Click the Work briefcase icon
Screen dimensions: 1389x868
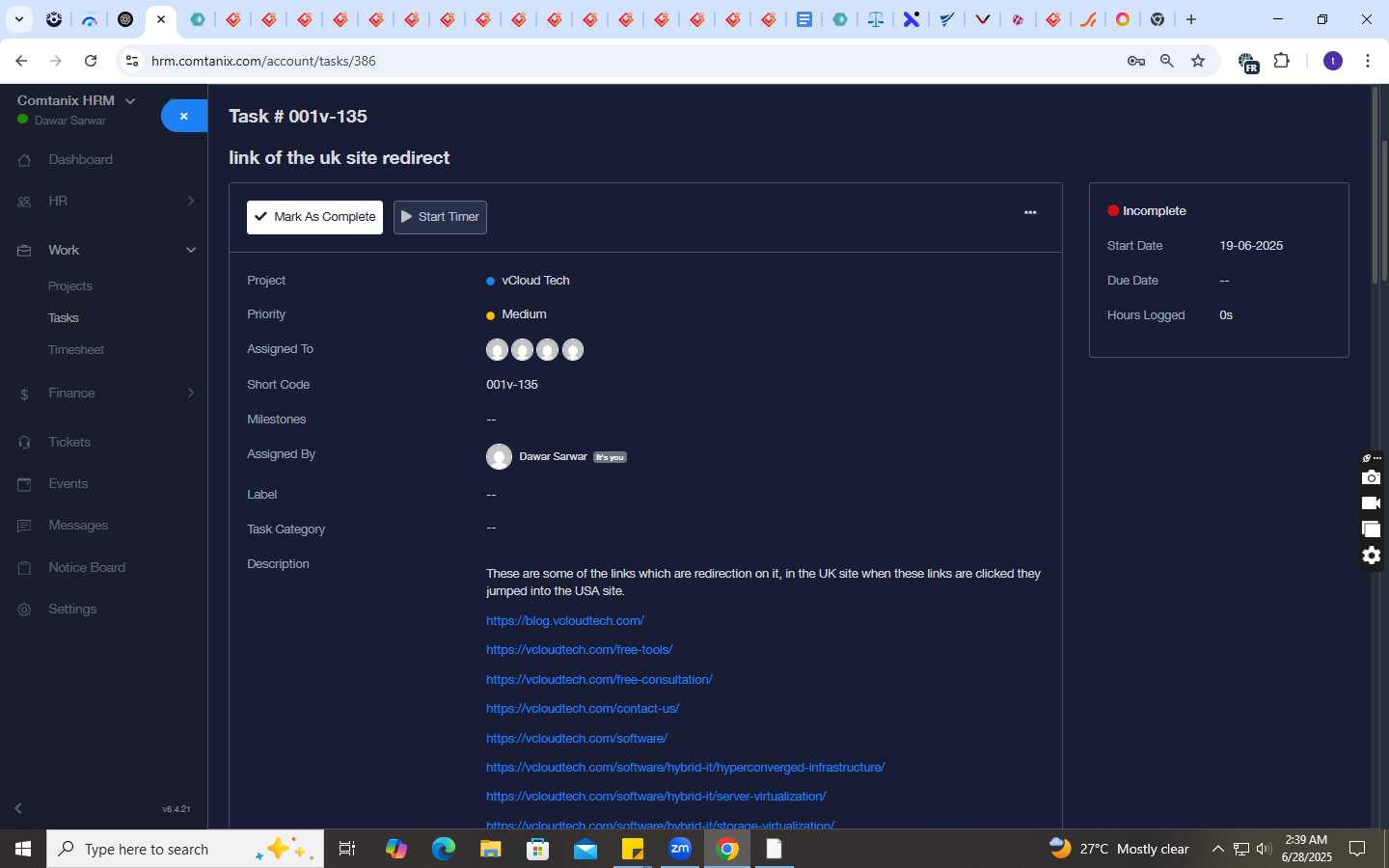click(x=24, y=251)
